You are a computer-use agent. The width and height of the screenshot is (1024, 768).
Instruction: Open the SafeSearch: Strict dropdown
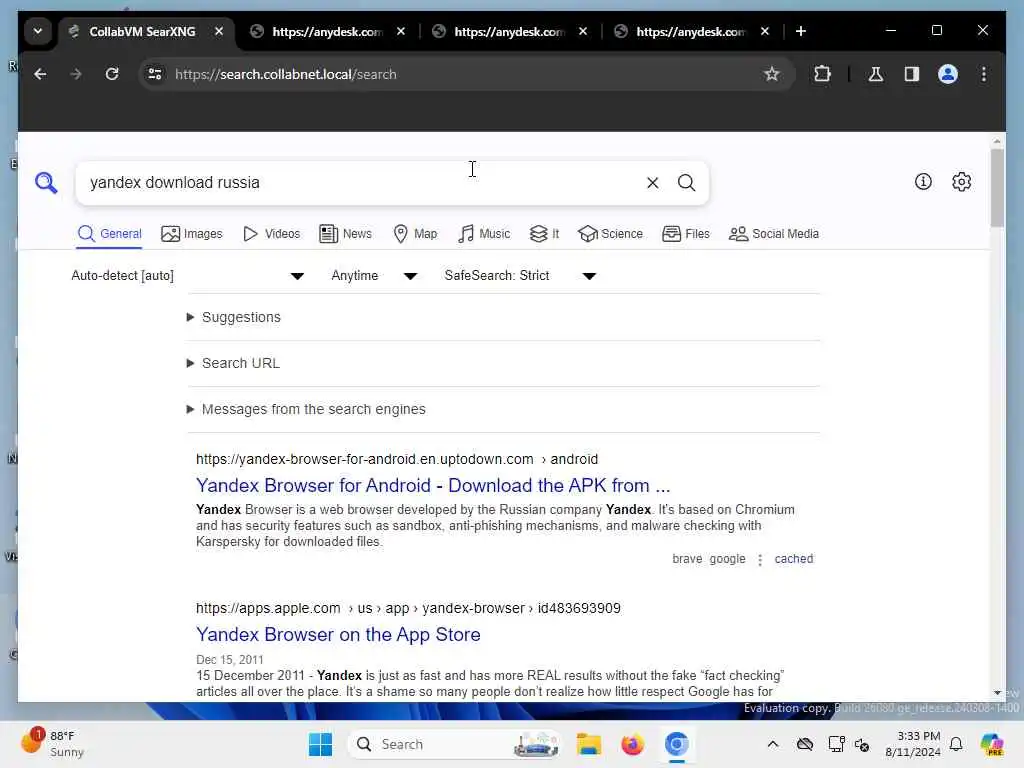(520, 276)
